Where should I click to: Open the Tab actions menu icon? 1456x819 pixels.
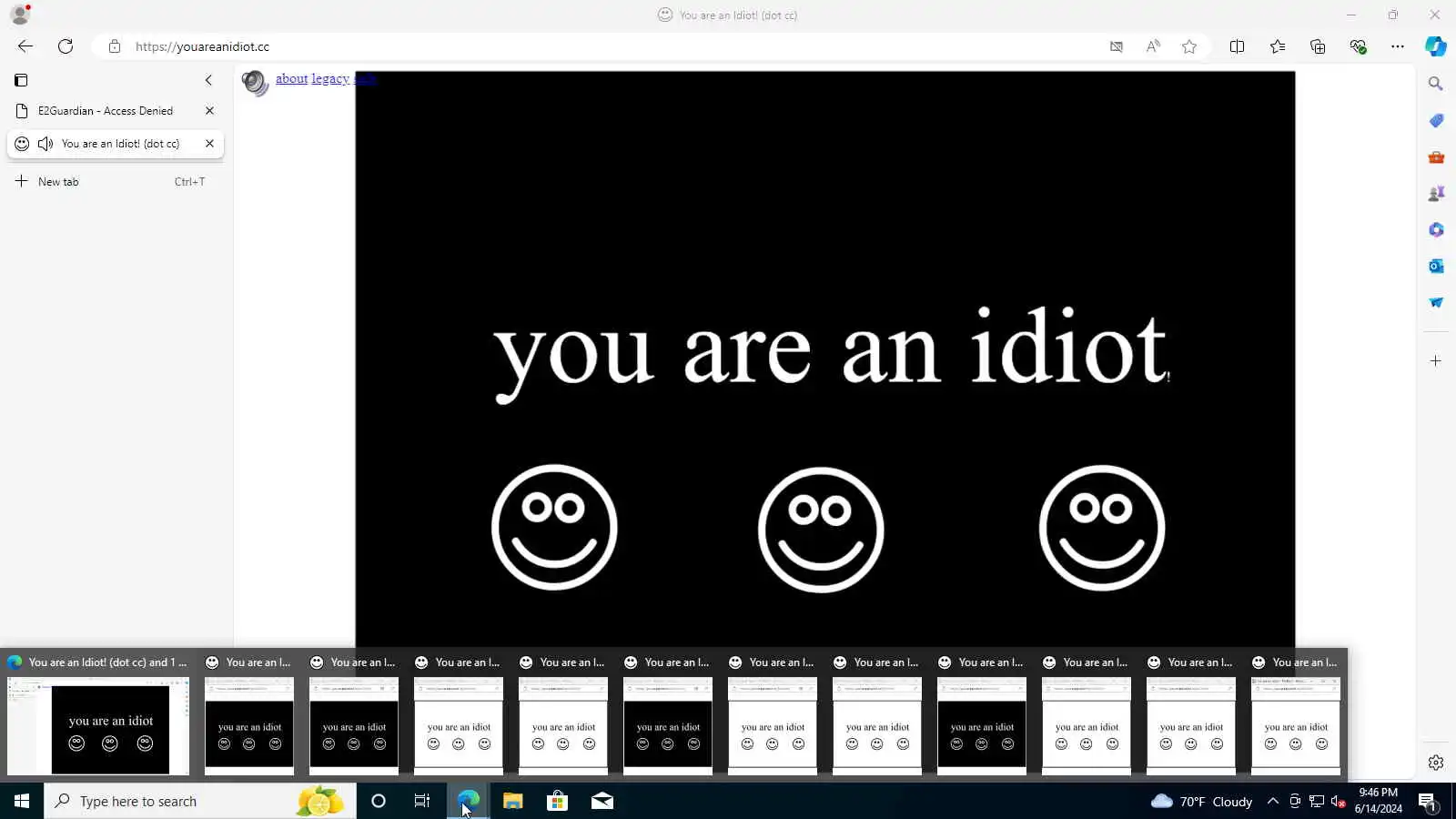21,80
